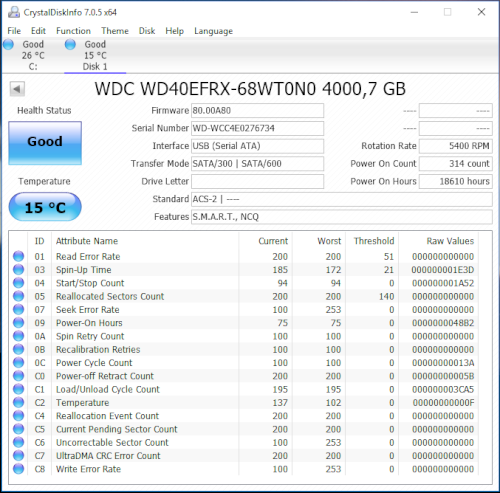
Task: Click status orb for Power-On Hours row
Action: 19,323
